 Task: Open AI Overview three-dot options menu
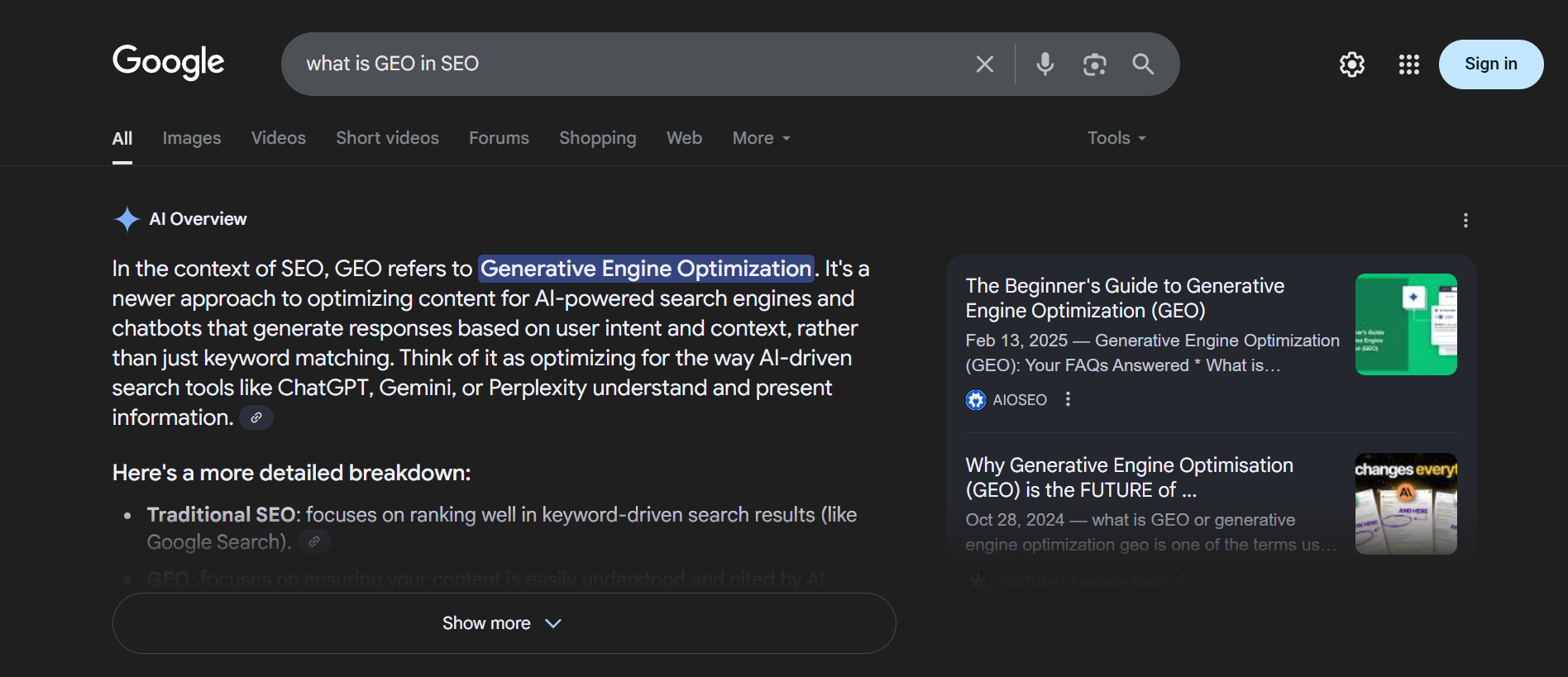pyautogui.click(x=1465, y=220)
